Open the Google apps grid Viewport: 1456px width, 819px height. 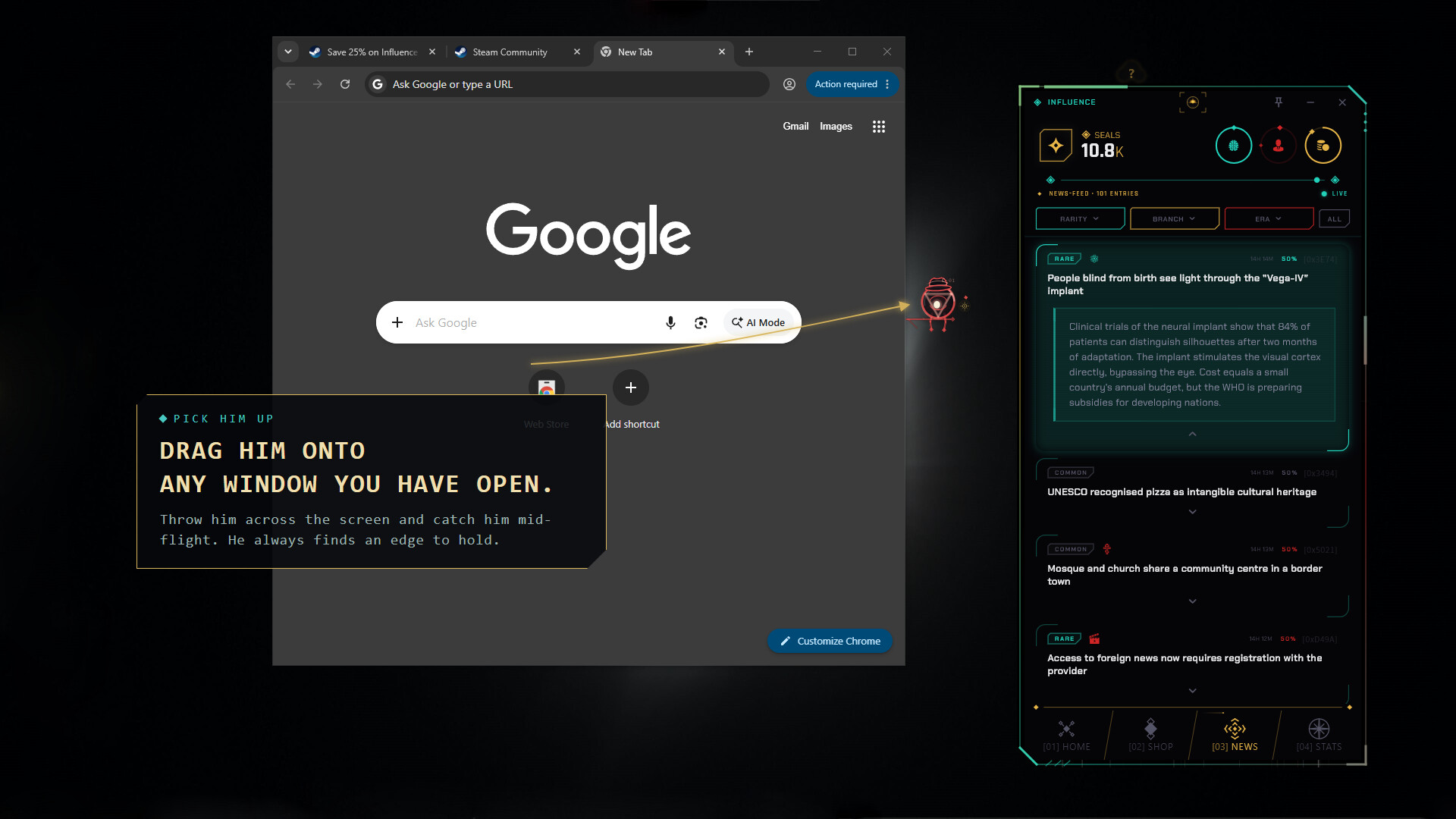(x=878, y=127)
